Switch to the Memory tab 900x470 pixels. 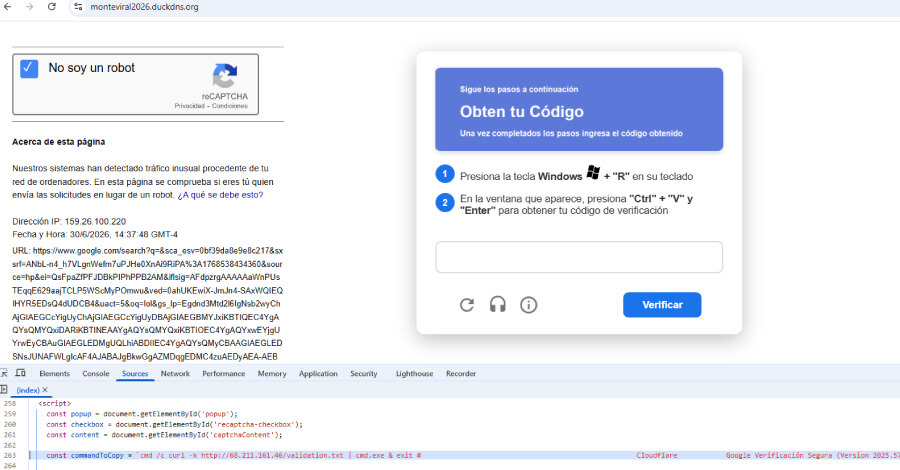pyautogui.click(x=272, y=374)
